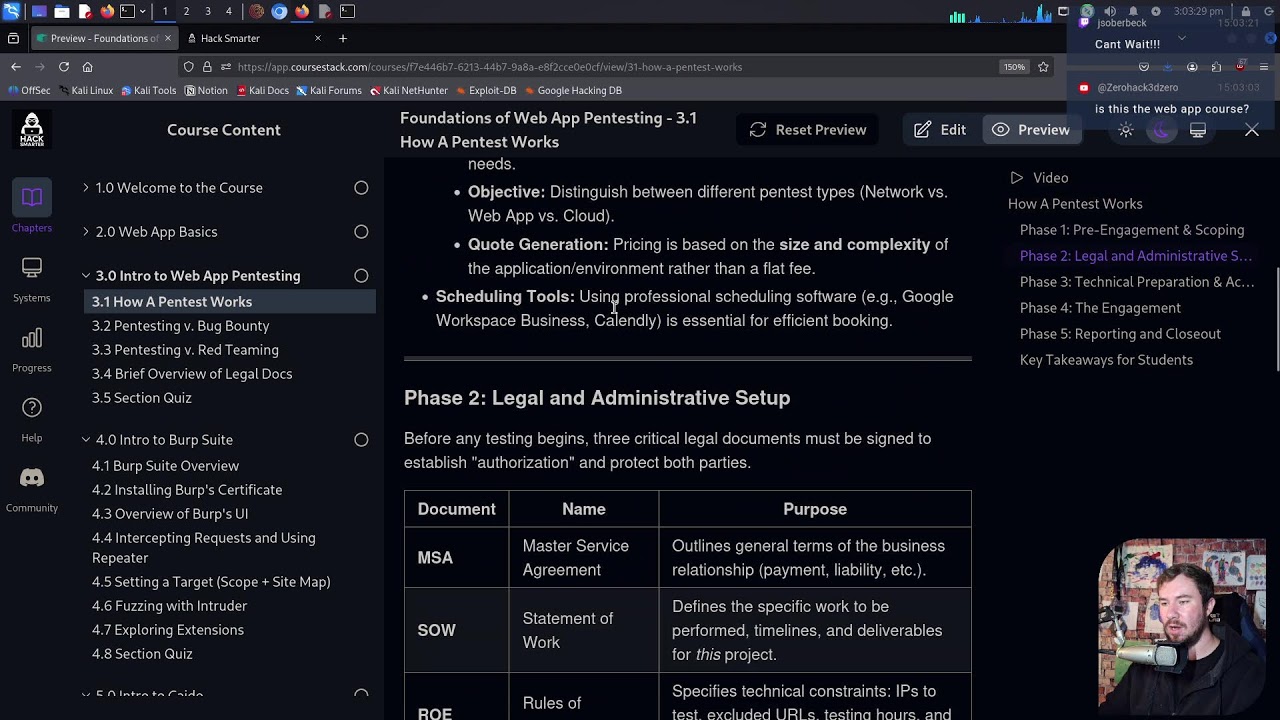Click the Hack Smarter logo

click(x=32, y=130)
